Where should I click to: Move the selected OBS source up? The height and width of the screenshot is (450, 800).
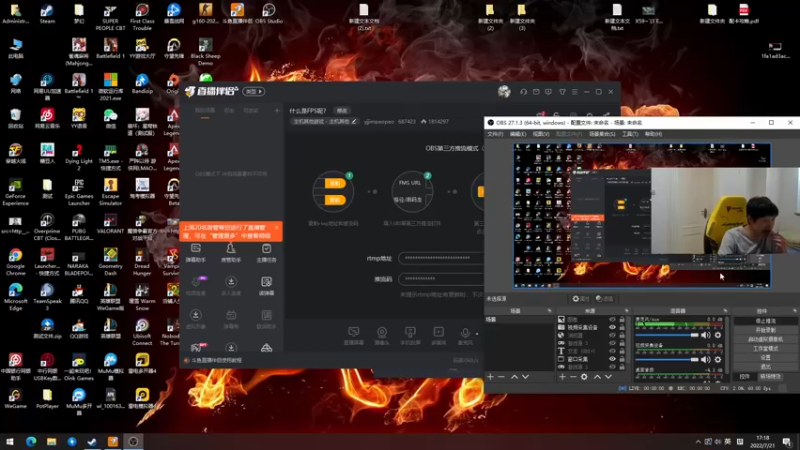point(597,377)
